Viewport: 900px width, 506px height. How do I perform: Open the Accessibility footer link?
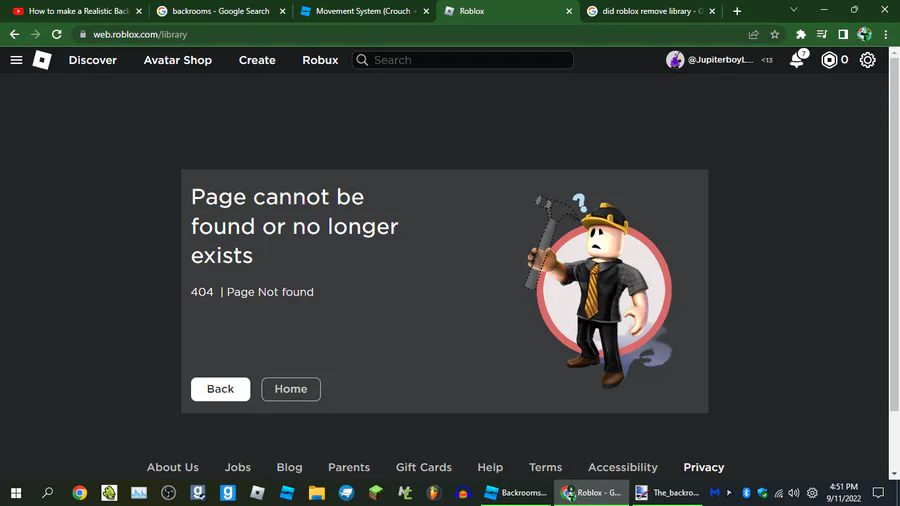click(x=623, y=467)
